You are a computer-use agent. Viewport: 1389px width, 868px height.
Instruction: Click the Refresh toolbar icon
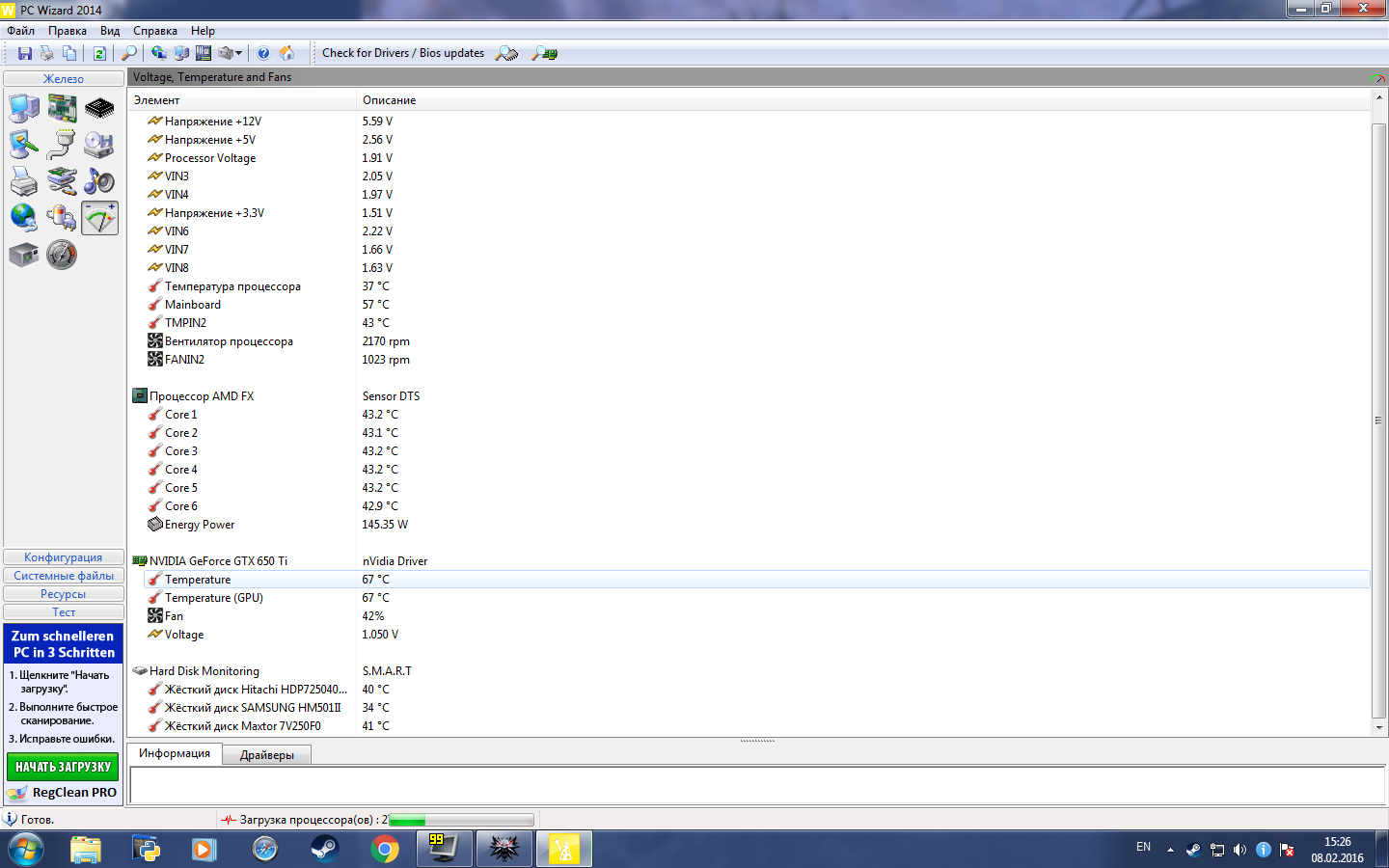99,53
